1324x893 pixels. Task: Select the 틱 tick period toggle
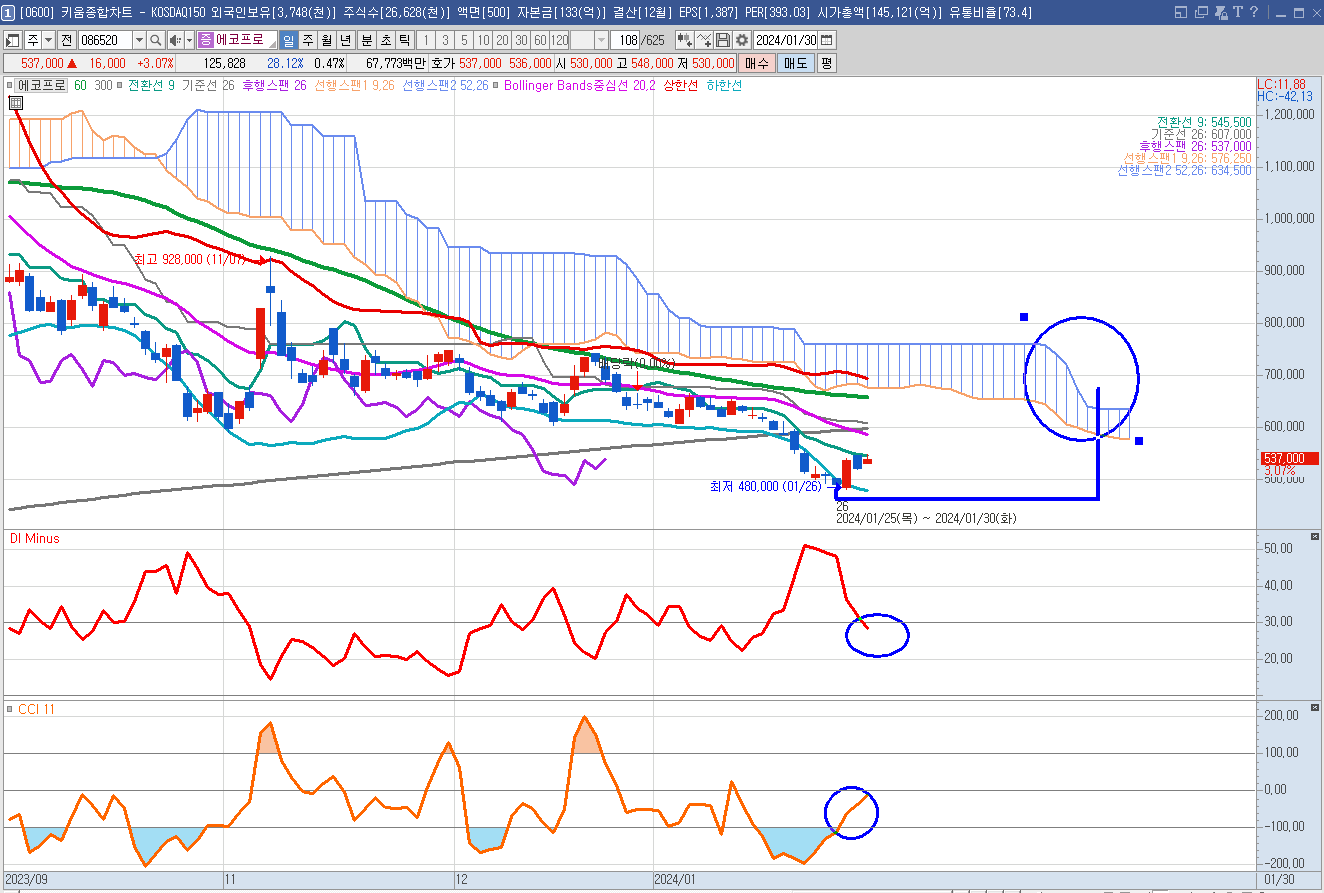tap(403, 40)
